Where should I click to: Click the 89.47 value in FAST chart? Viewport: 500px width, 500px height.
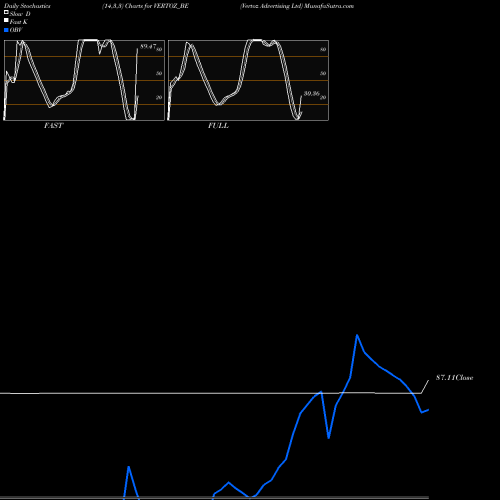pyautogui.click(x=148, y=46)
